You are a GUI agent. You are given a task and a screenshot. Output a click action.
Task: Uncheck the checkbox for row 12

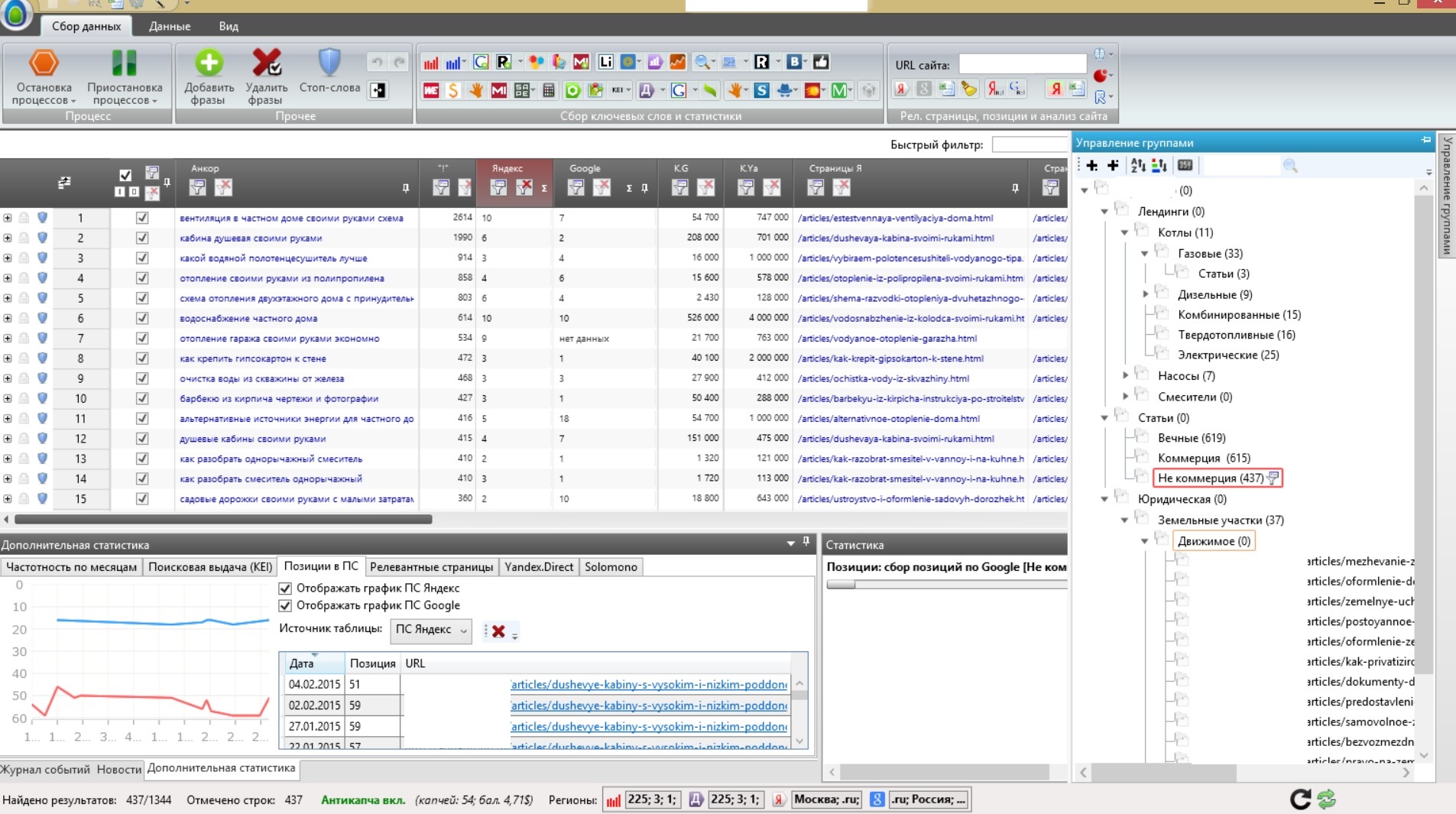click(x=142, y=439)
